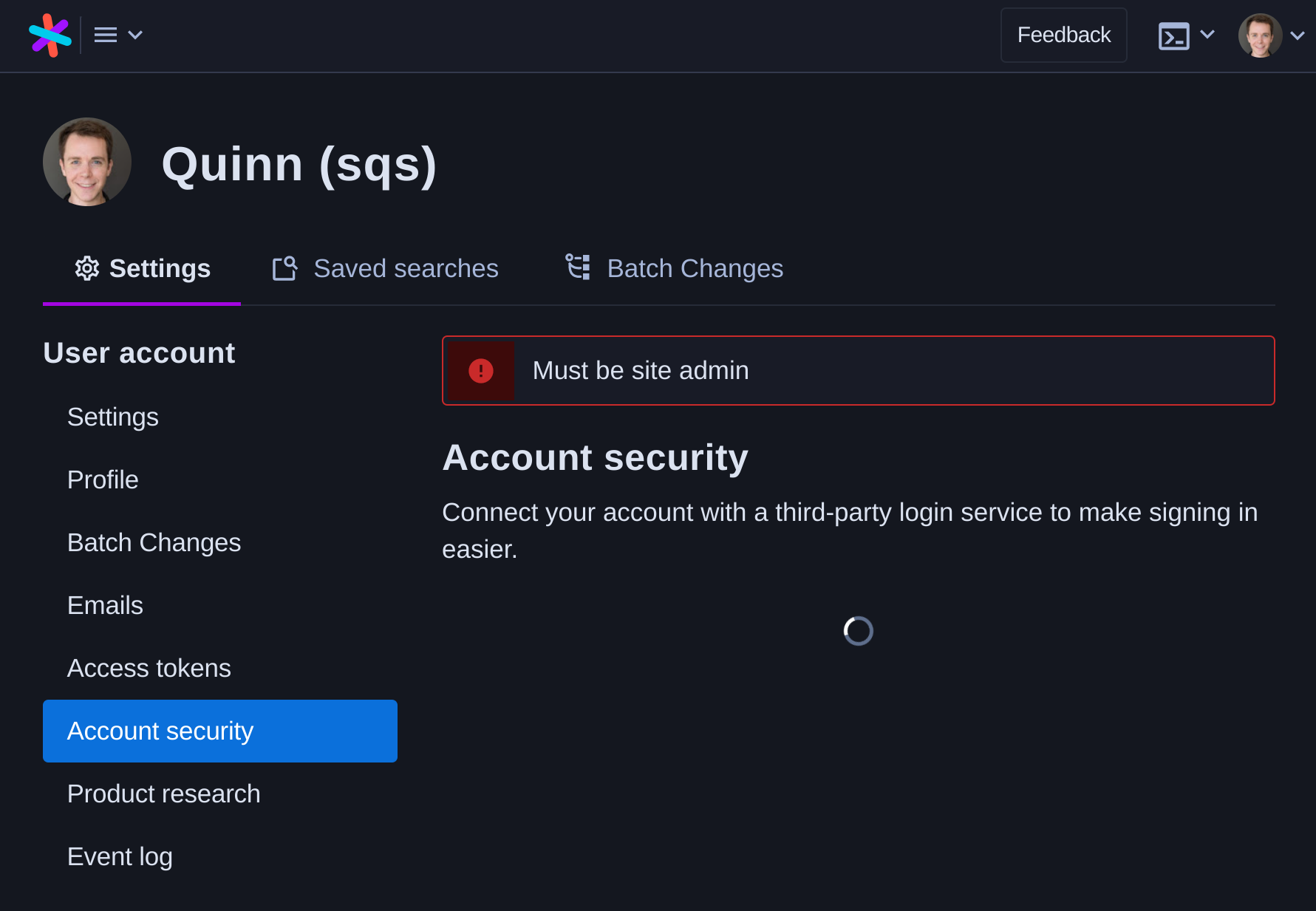1316x911 pixels.
Task: Switch to the Saved searches tab
Action: (385, 268)
